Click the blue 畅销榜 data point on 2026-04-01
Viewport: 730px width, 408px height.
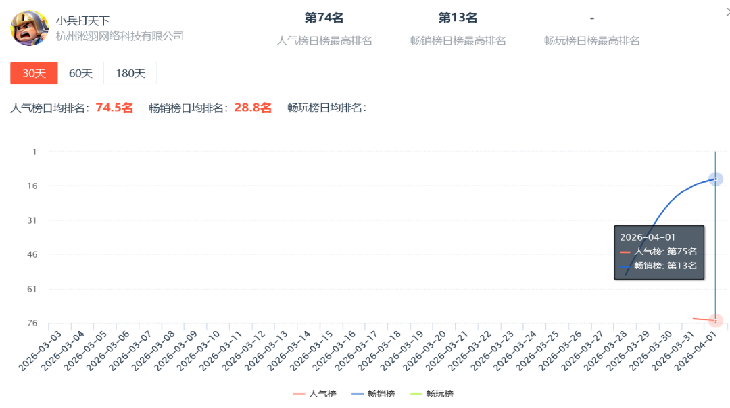point(715,178)
